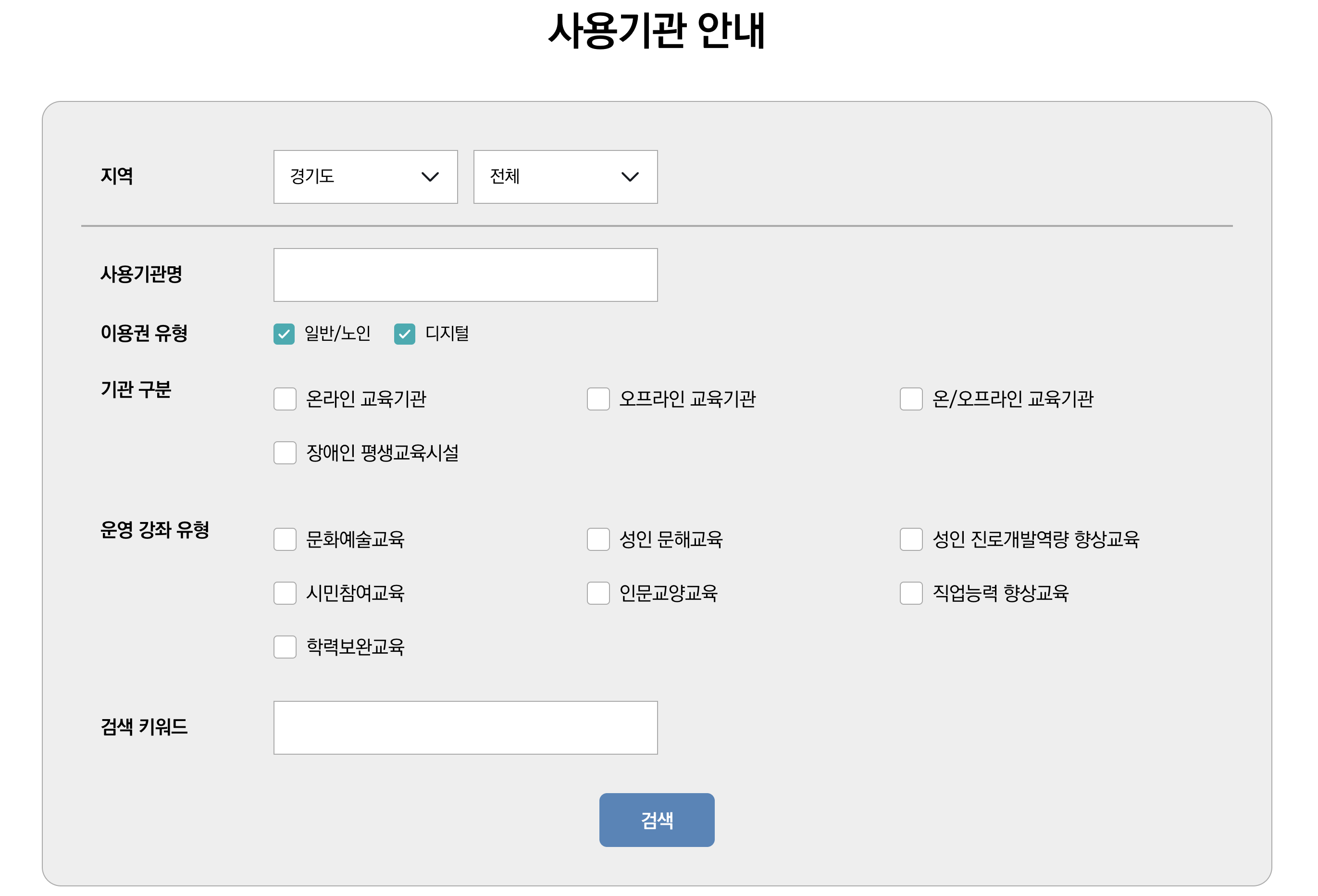This screenshot has height=896, width=1318.
Task: Expand the chevron on the region selector
Action: point(430,177)
